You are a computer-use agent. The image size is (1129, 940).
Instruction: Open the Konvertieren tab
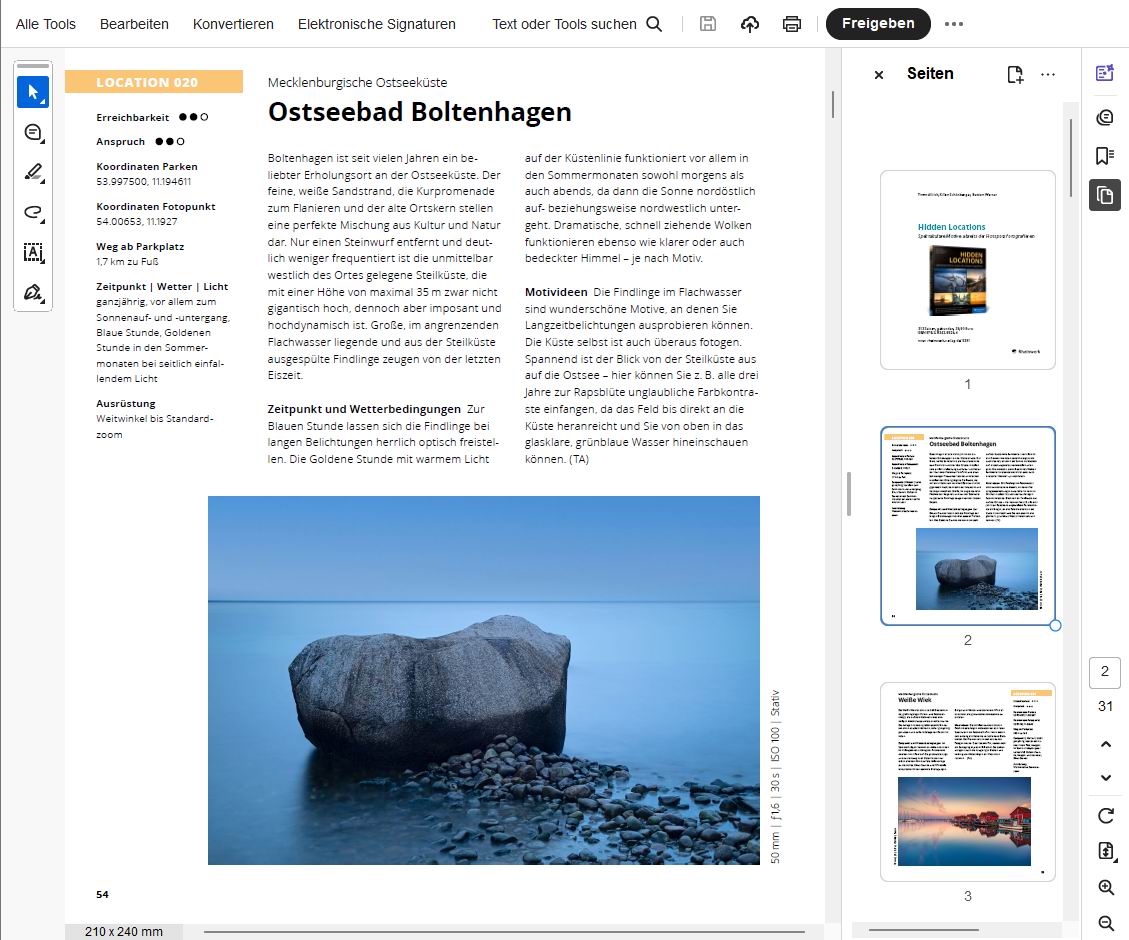pos(233,24)
